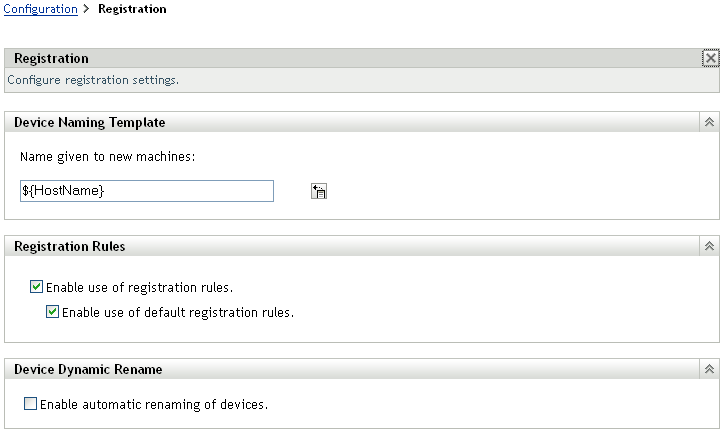Open the insert variable picker icon
This screenshot has height=437, width=724.
320,191
